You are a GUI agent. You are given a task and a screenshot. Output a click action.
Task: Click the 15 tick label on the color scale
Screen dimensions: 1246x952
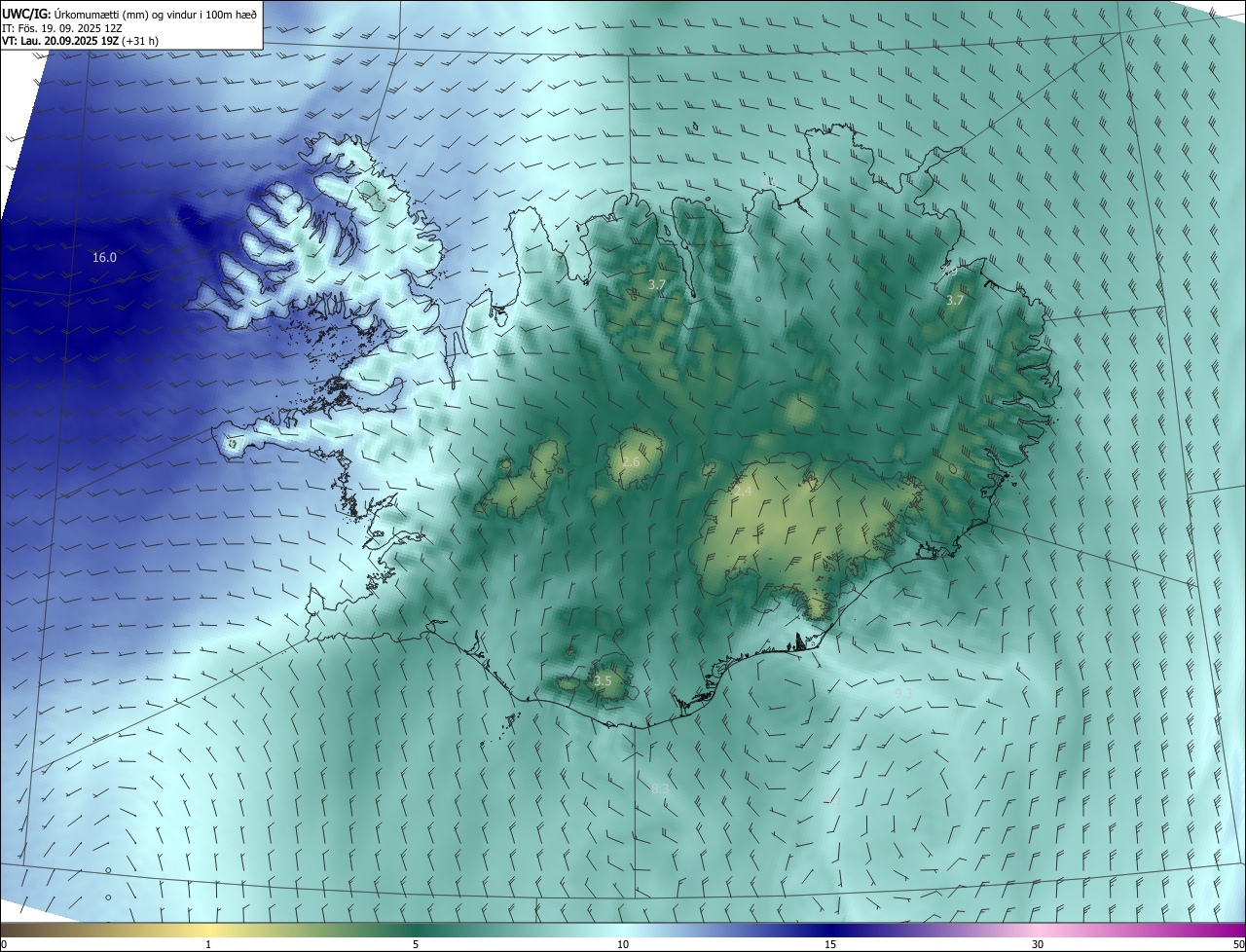(830, 944)
